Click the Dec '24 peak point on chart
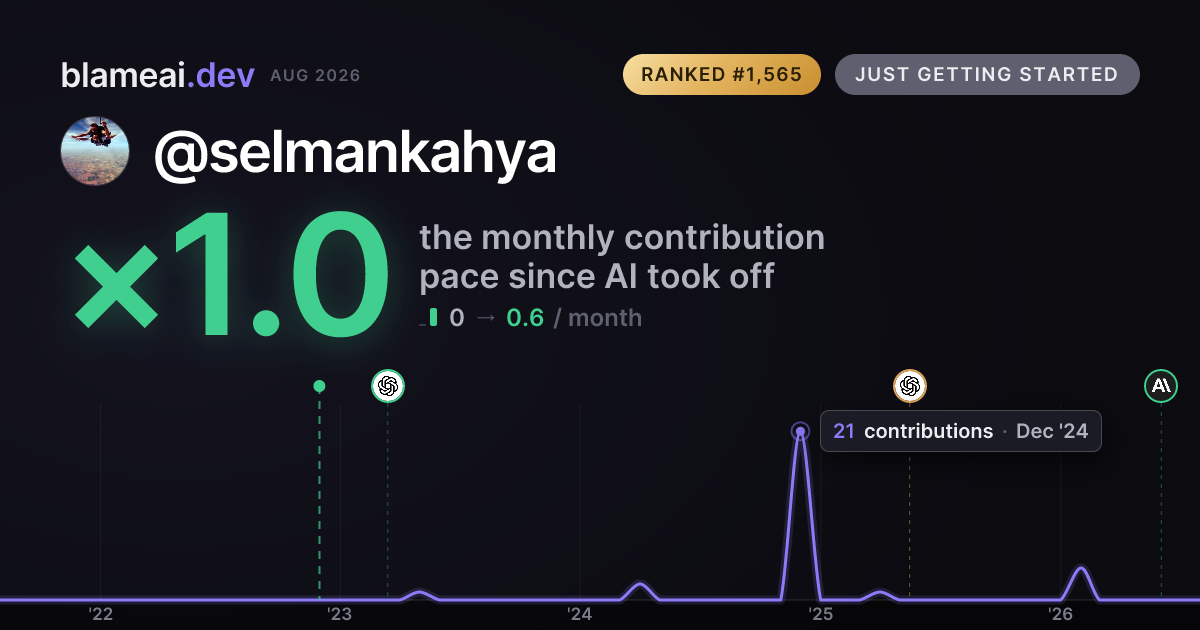 (800, 432)
